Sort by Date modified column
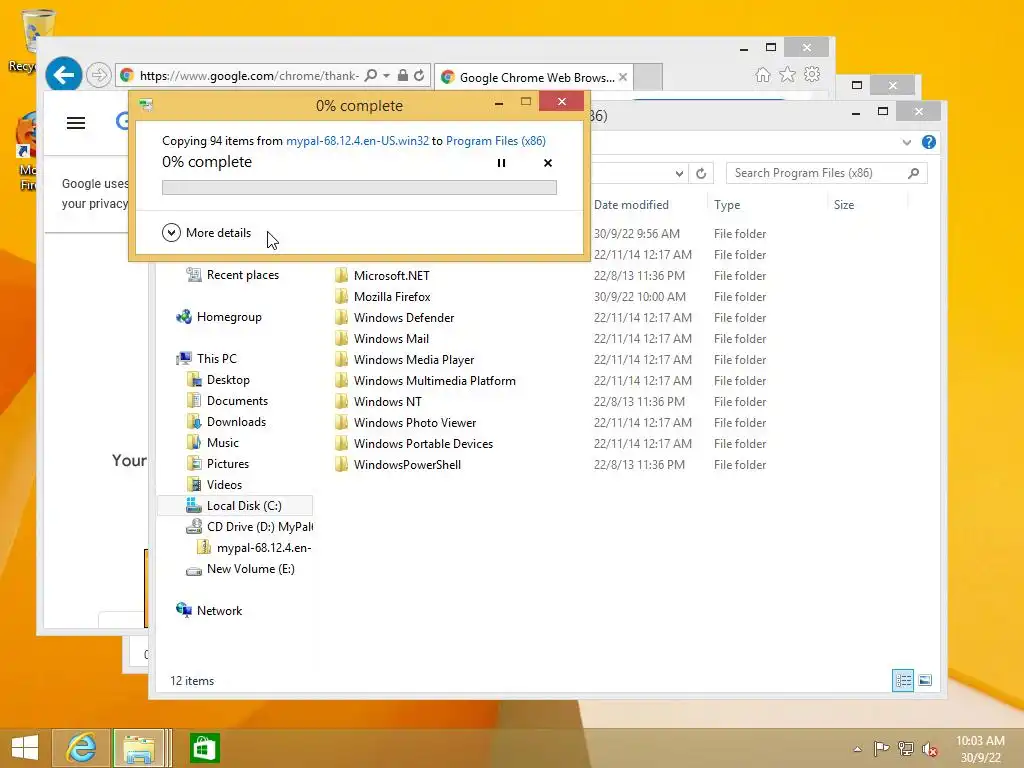This screenshot has width=1024, height=768. click(x=631, y=205)
